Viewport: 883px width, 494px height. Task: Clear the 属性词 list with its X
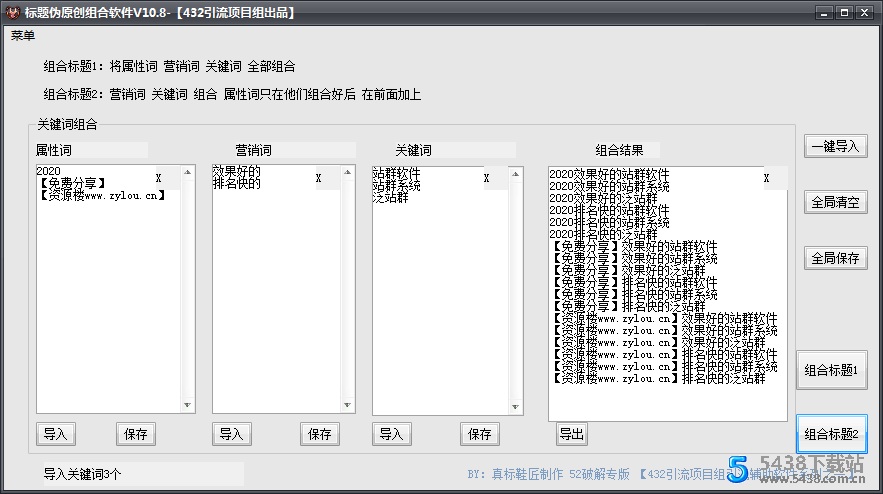pos(159,178)
